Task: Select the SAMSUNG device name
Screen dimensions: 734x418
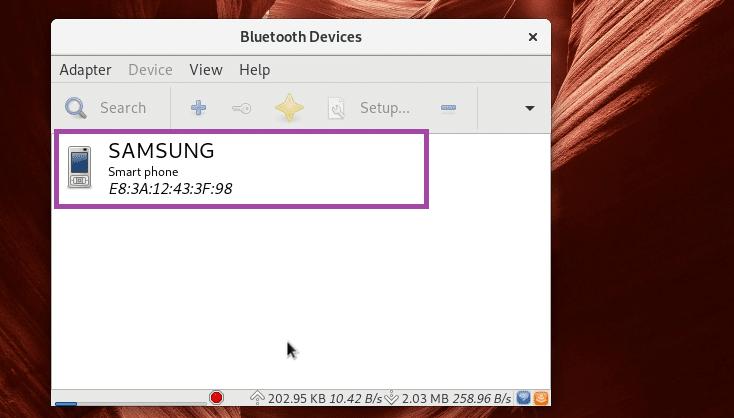Action: tap(161, 151)
